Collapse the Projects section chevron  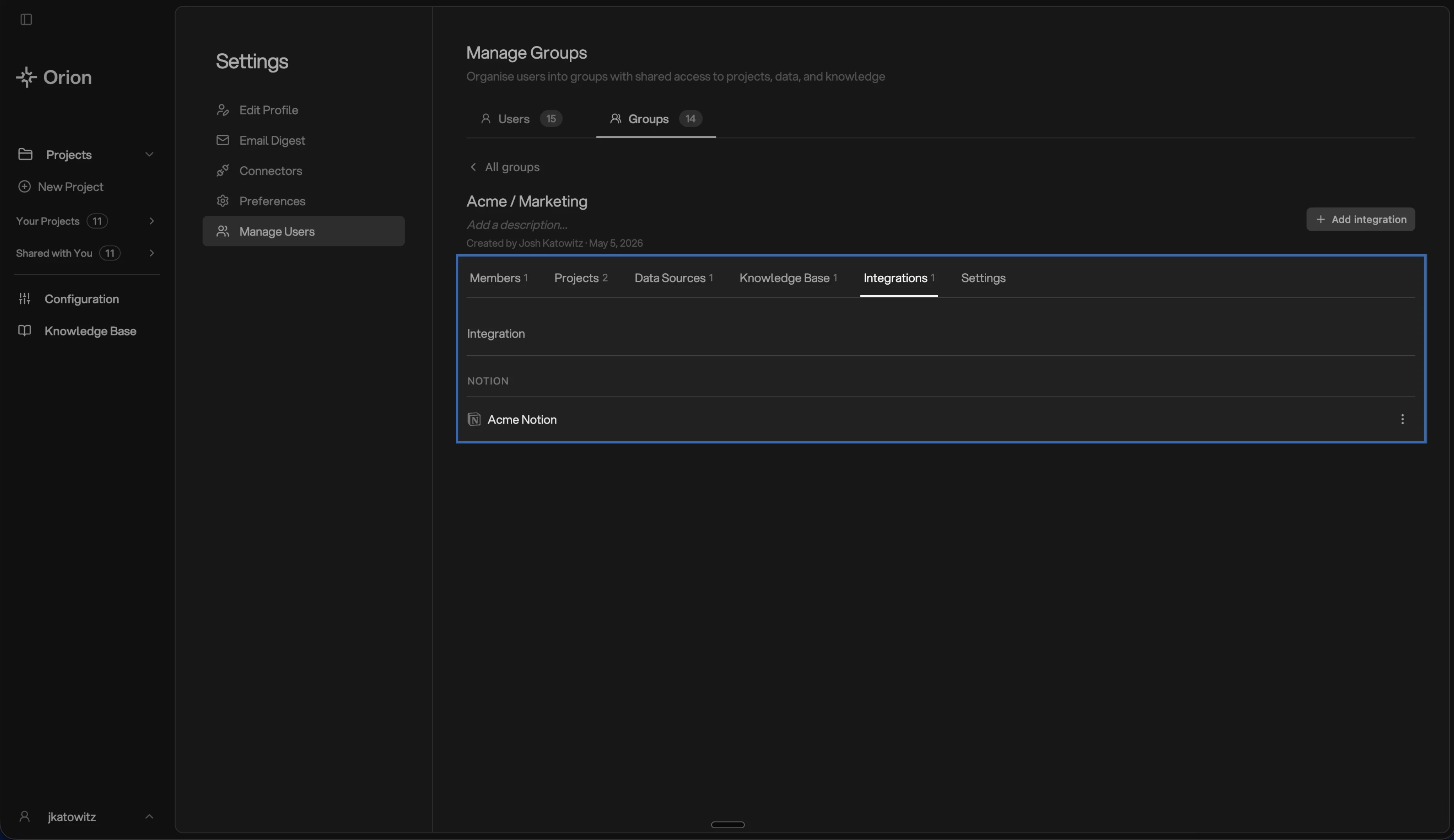pos(149,154)
